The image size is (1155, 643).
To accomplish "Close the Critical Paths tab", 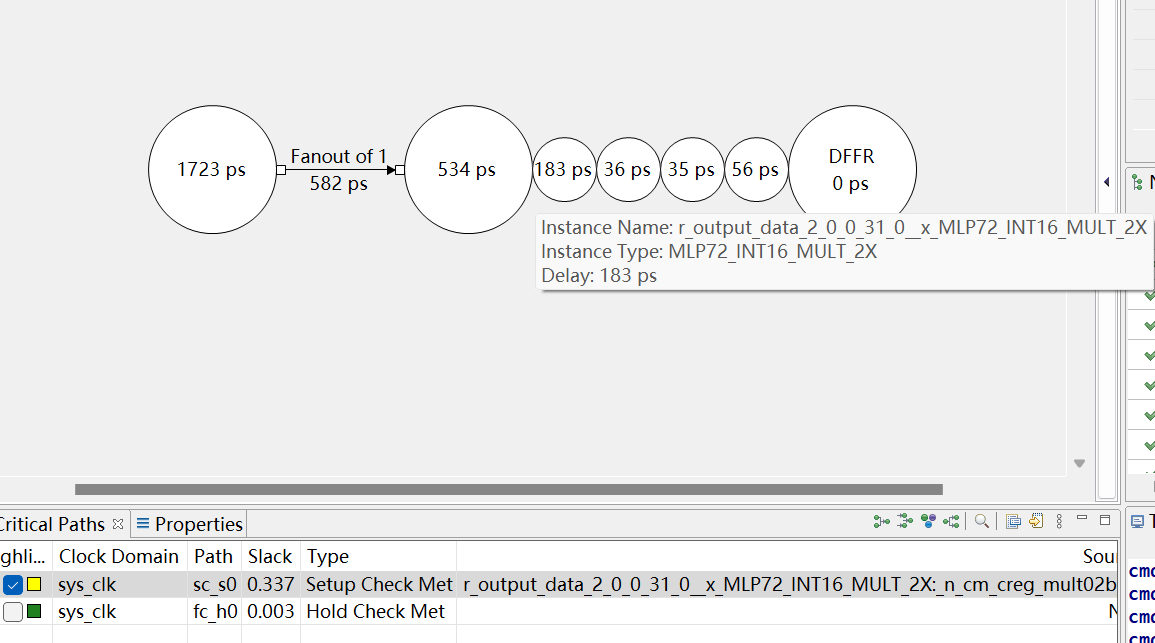I will [x=117, y=524].
